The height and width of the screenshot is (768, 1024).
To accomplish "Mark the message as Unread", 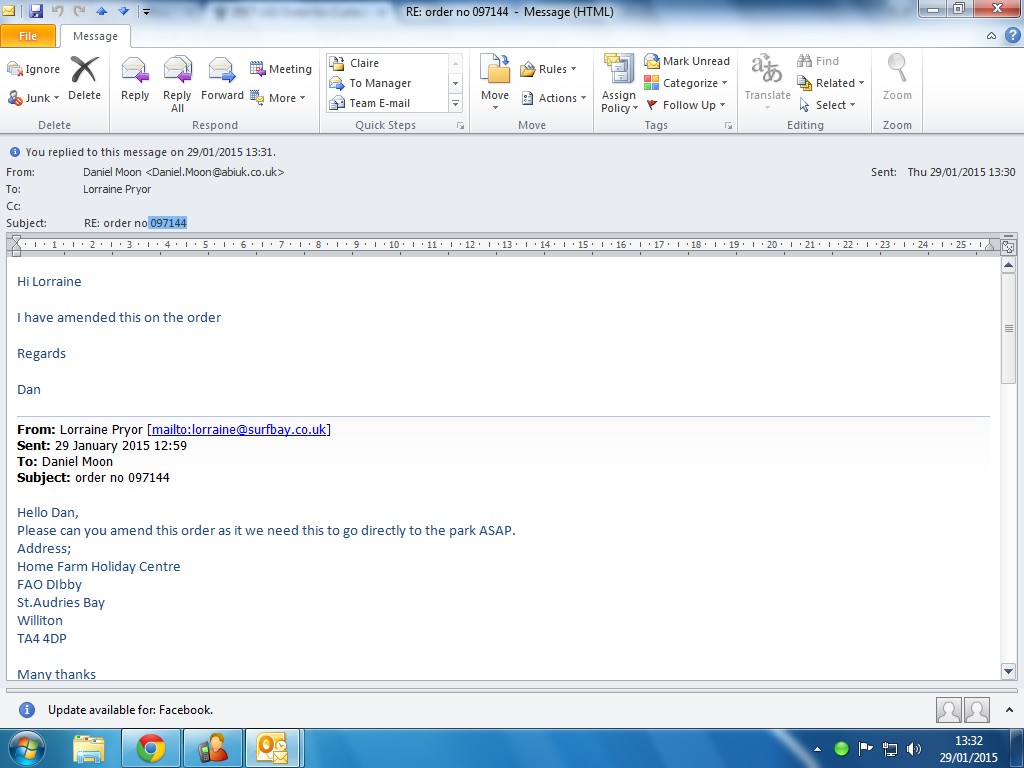I will coord(687,61).
